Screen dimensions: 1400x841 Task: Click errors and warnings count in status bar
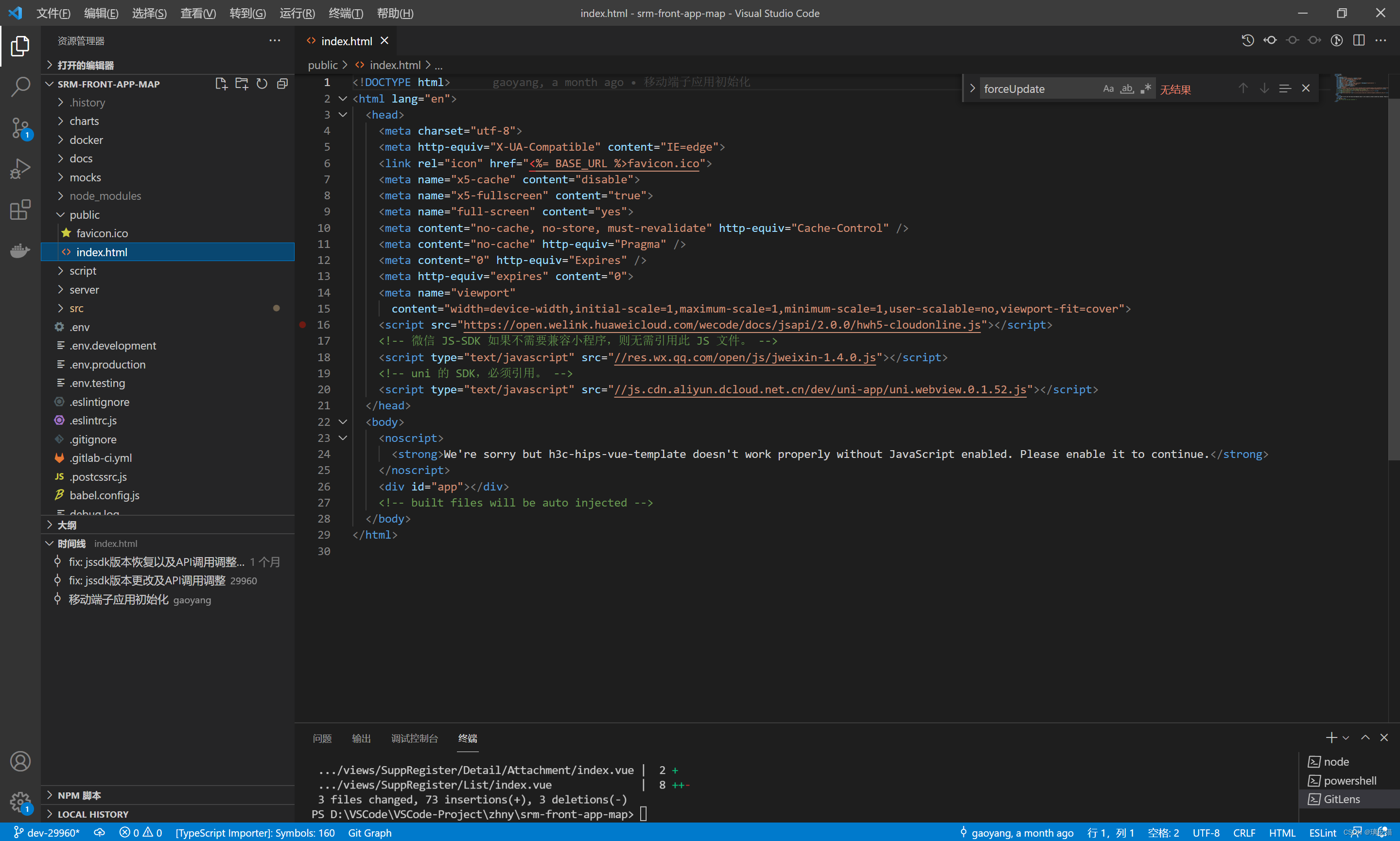click(140, 833)
